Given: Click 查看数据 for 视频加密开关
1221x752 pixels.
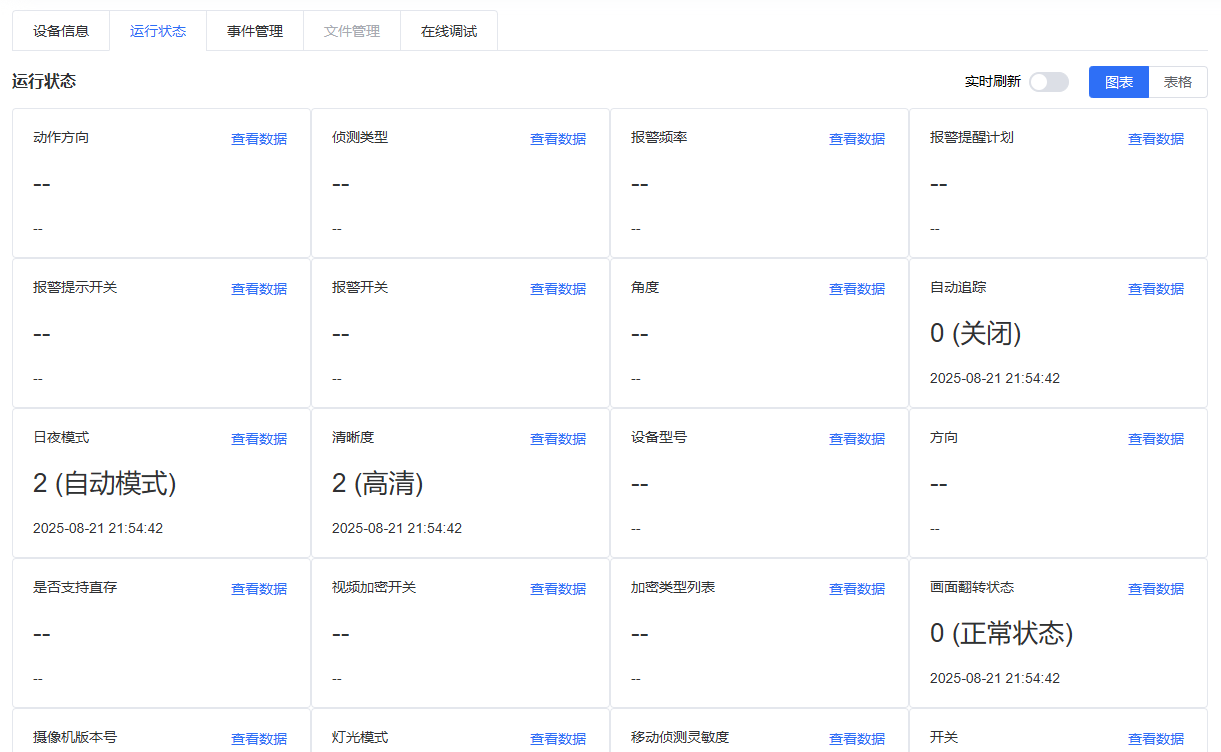Looking at the screenshot, I should pos(558,589).
